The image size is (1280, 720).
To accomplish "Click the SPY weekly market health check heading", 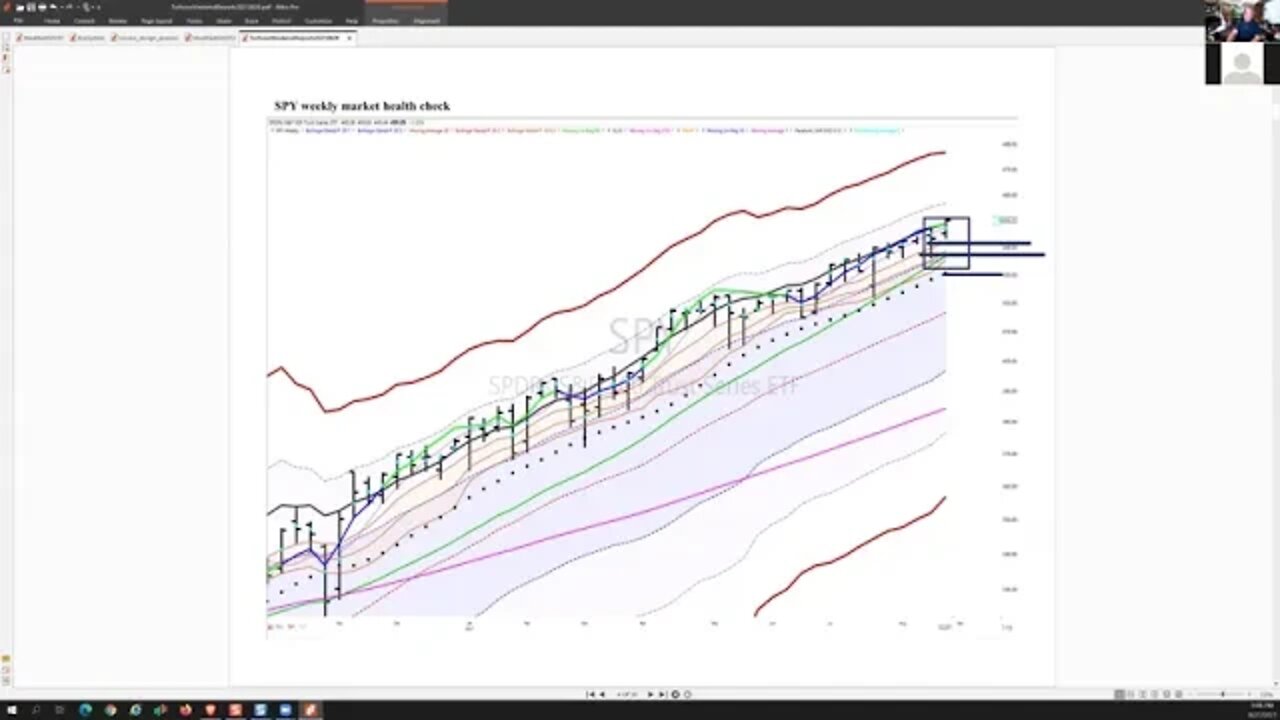I will 362,106.
